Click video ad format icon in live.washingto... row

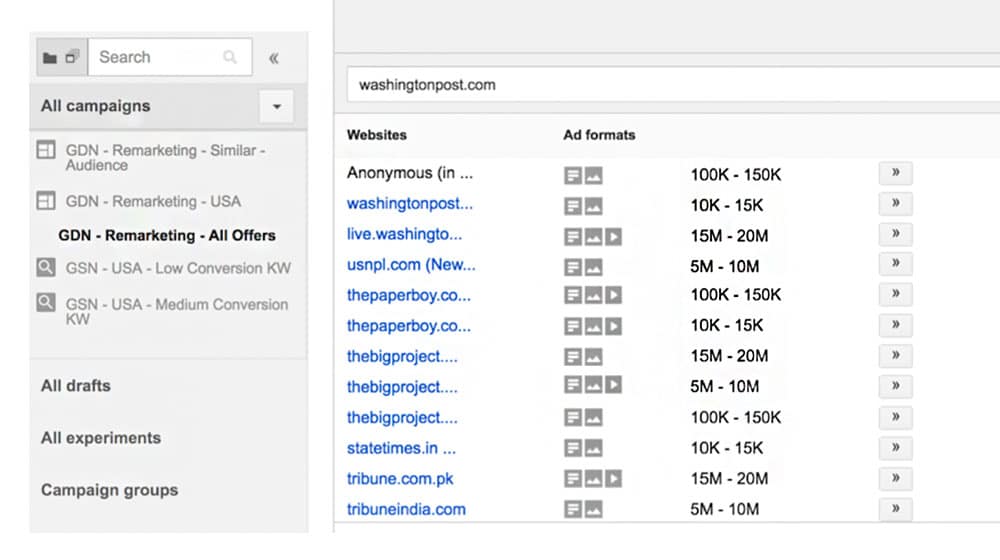point(614,237)
